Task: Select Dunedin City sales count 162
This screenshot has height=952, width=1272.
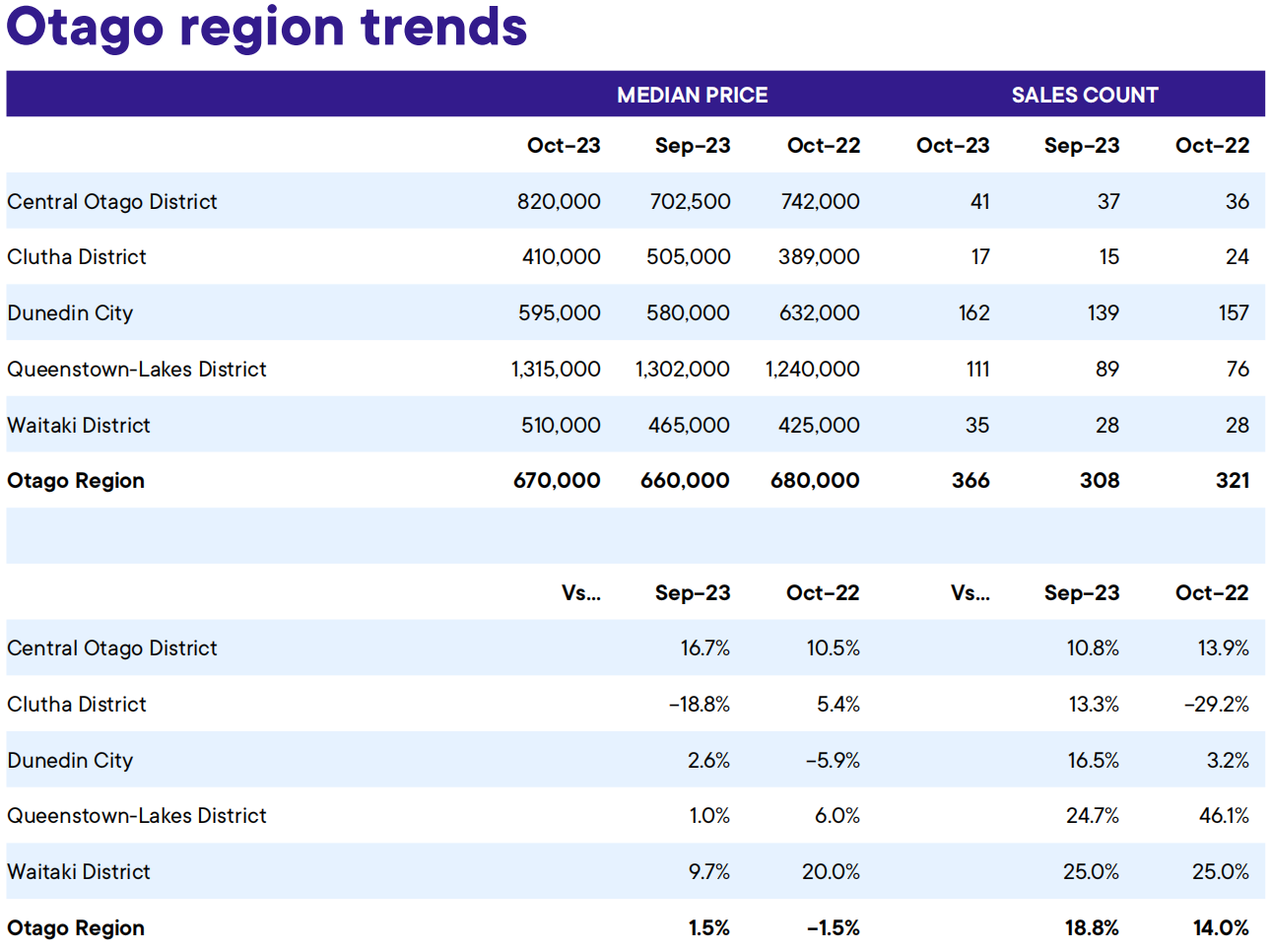Action: coord(973,312)
